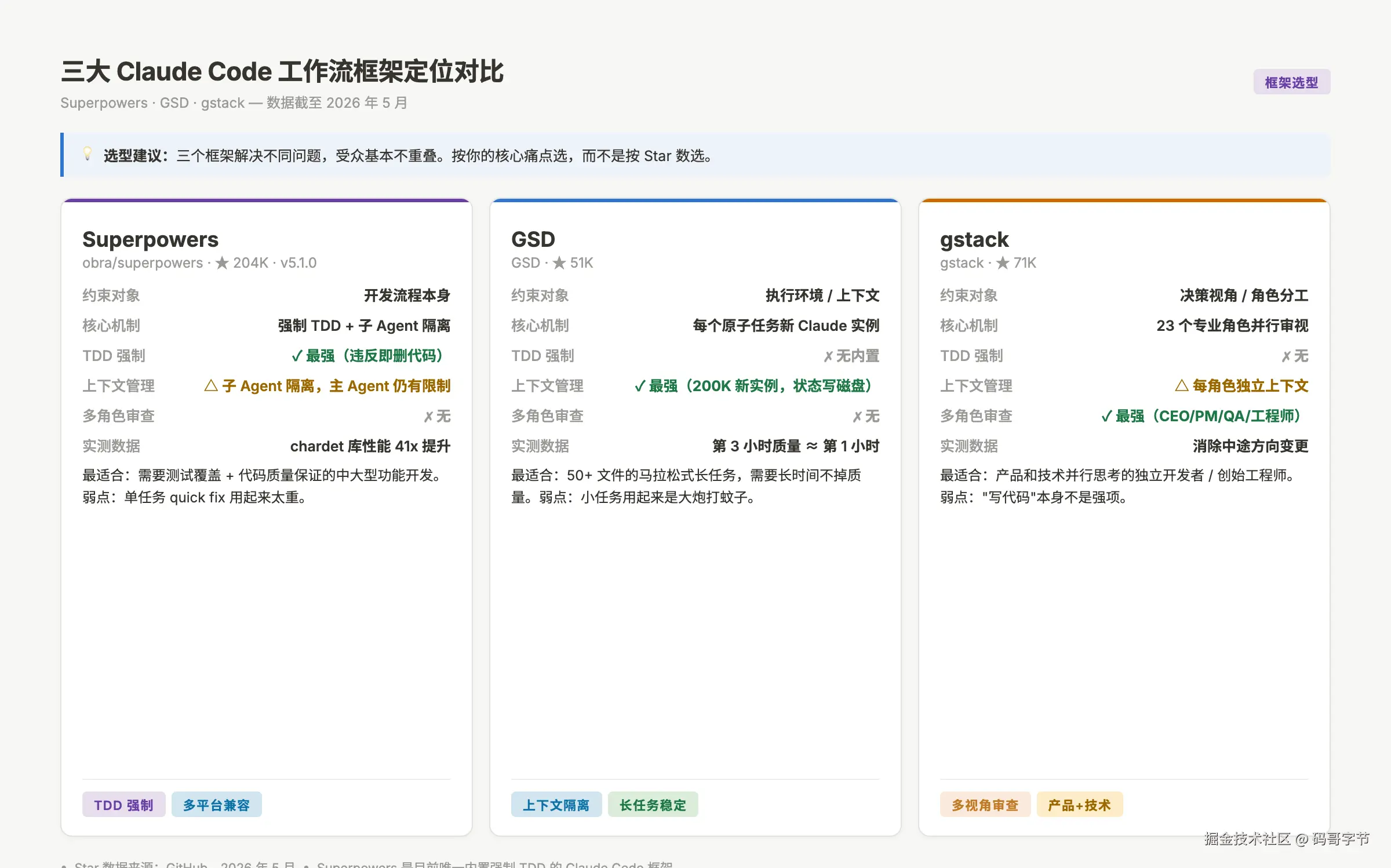This screenshot has height=868, width=1391.
Task: Select the 多视角审查 tag
Action: click(x=985, y=805)
